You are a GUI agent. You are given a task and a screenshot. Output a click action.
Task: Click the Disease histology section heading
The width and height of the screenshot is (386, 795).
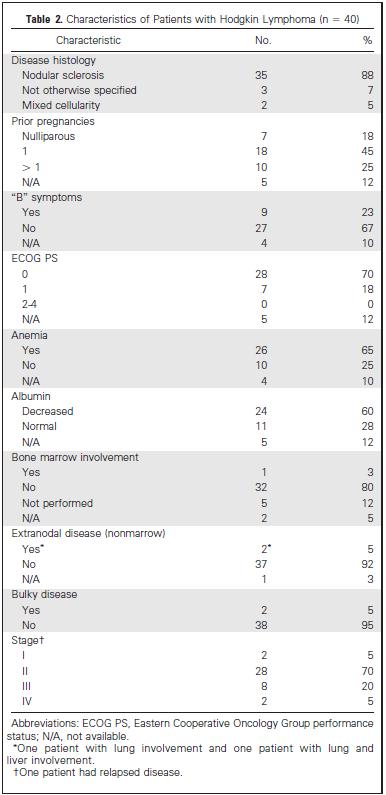pos(53,60)
